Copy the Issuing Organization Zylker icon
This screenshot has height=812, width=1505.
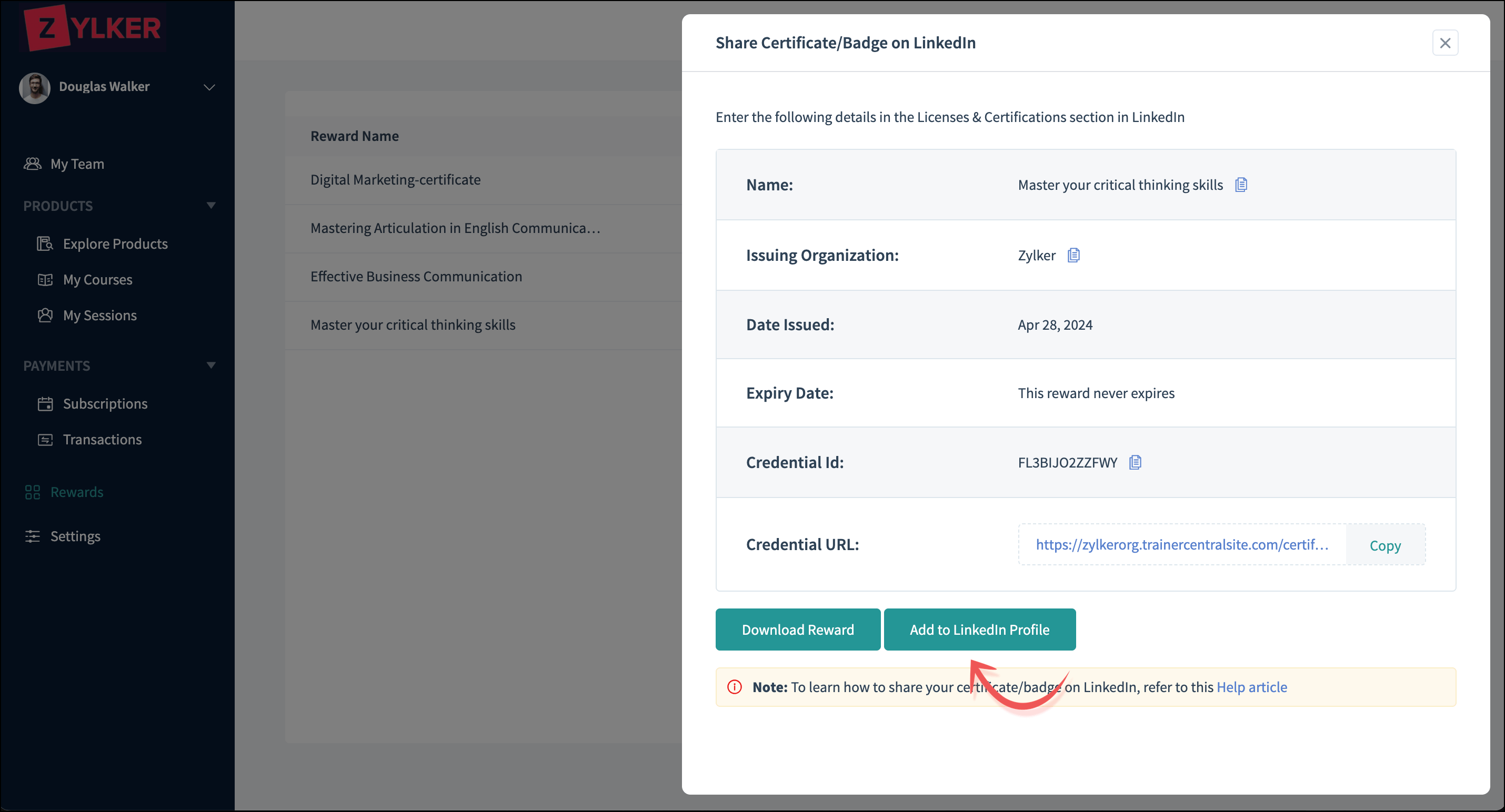1073,255
